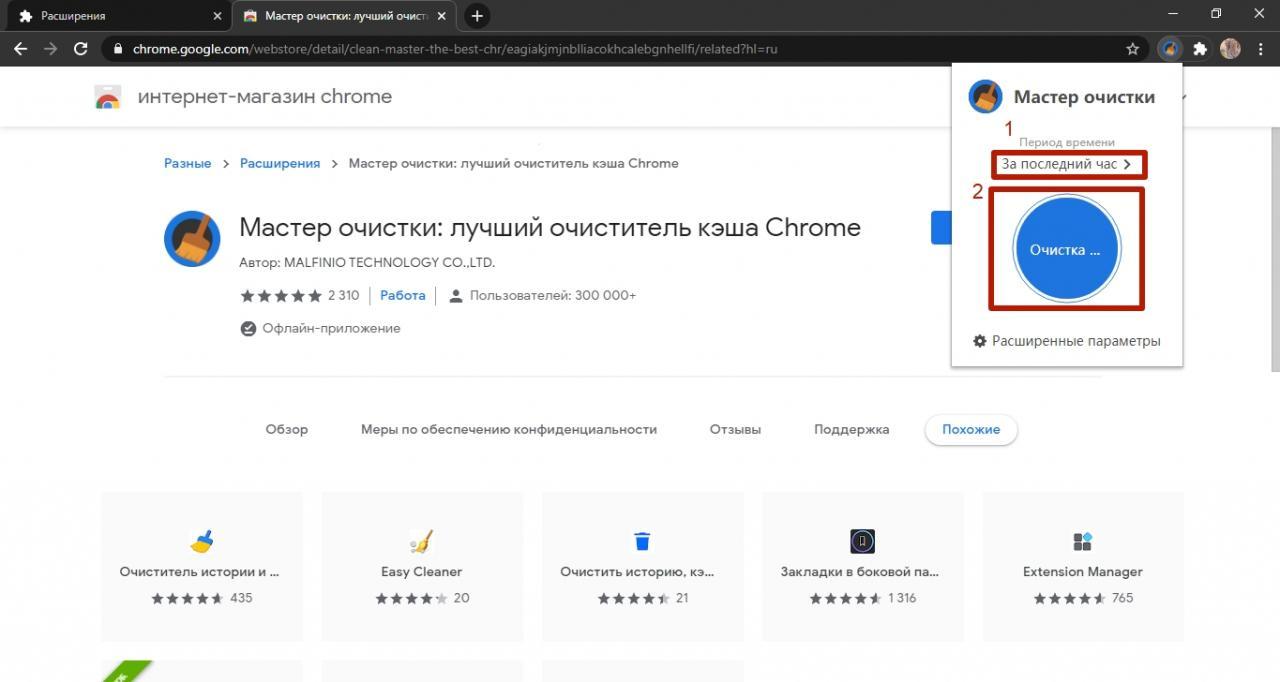Viewport: 1280px width, 682px height.
Task: Click the Chrome Web Store logo
Action: 107,97
